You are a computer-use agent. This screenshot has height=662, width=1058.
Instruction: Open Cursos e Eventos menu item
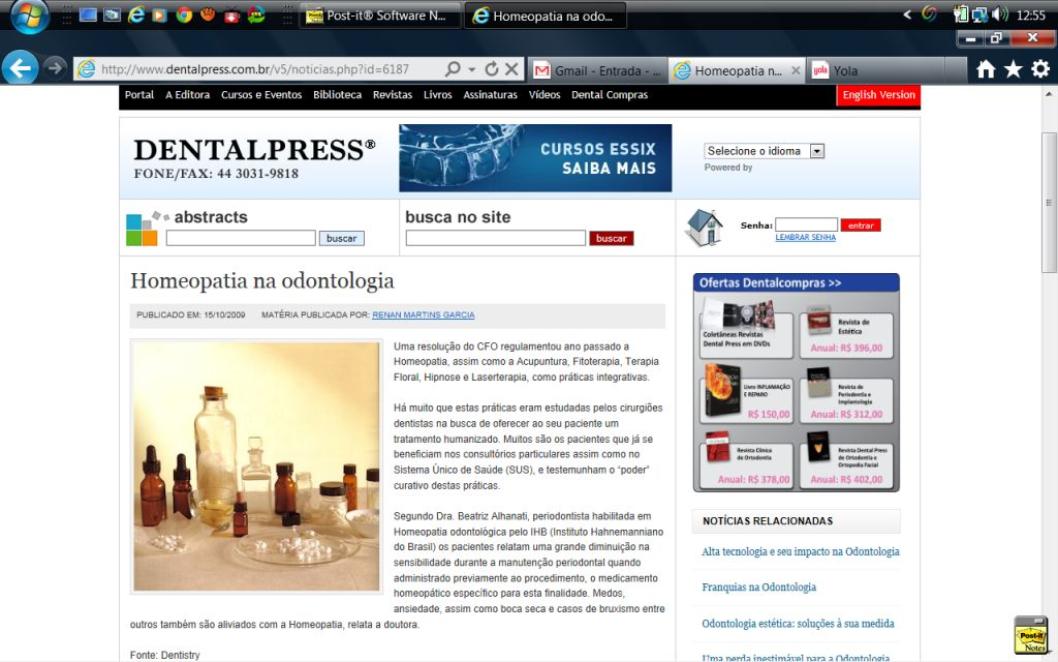(261, 95)
